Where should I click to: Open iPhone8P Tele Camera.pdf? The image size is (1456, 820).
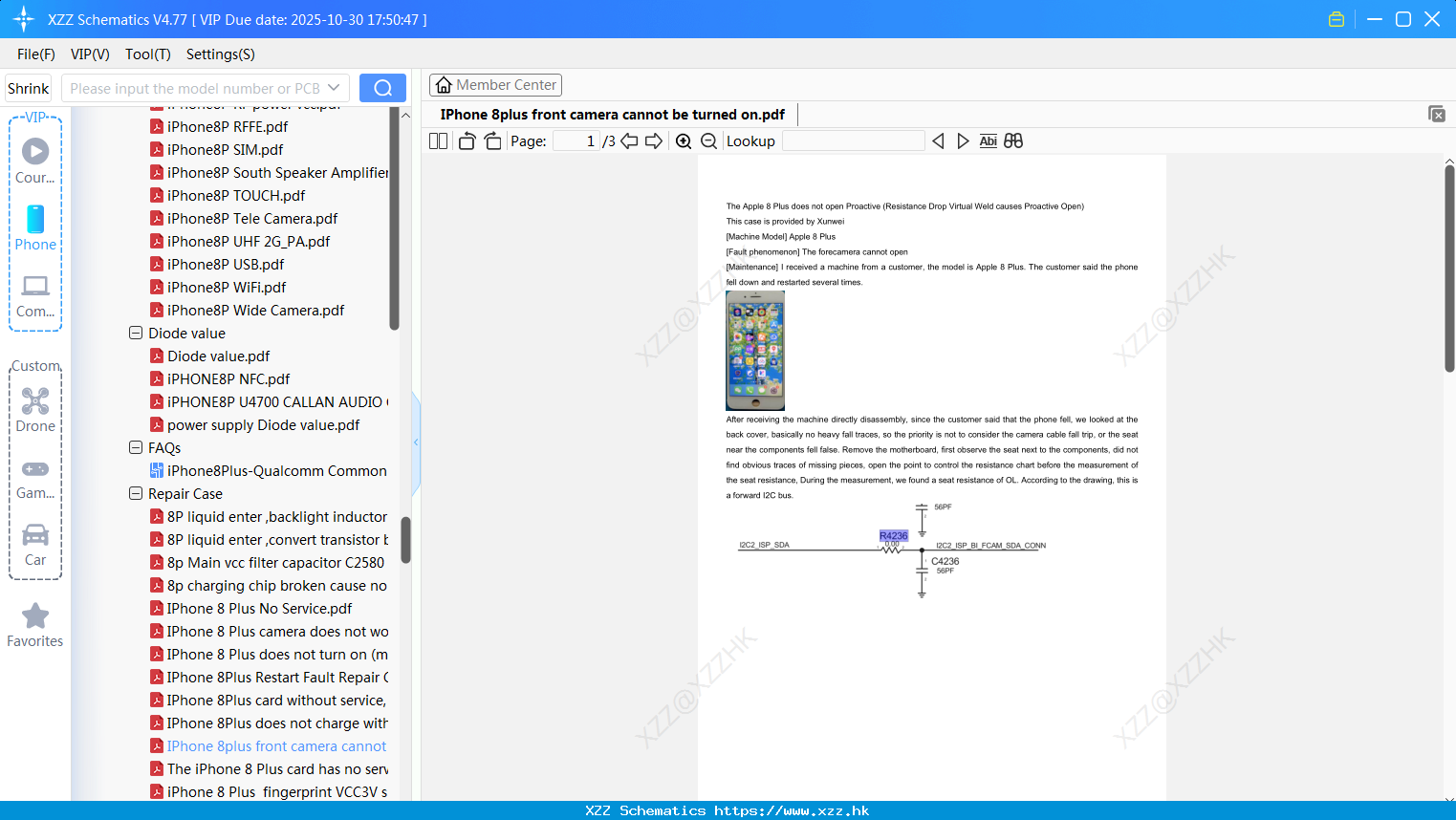point(252,219)
